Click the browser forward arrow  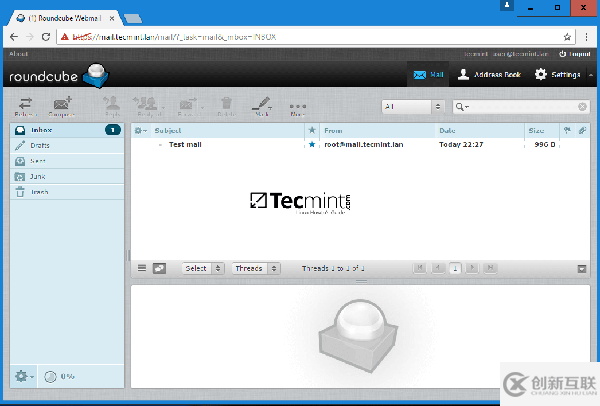(x=30, y=37)
